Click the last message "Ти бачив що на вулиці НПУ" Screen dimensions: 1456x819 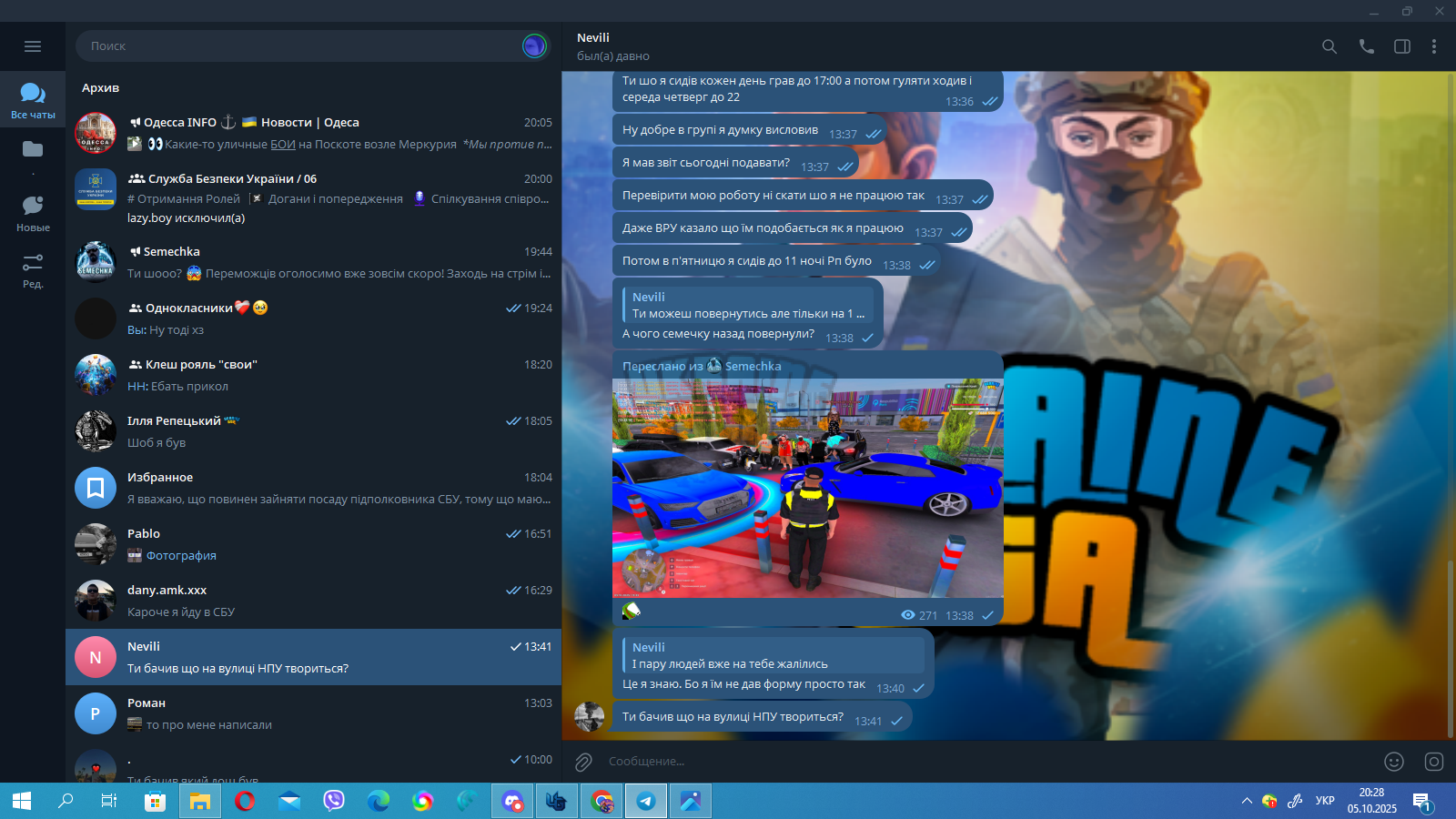(763, 717)
